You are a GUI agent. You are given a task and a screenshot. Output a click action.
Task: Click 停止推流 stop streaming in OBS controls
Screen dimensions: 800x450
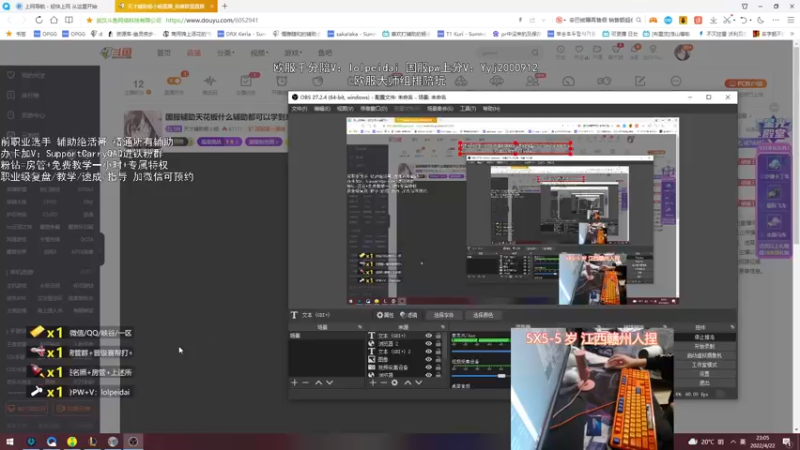tap(705, 337)
